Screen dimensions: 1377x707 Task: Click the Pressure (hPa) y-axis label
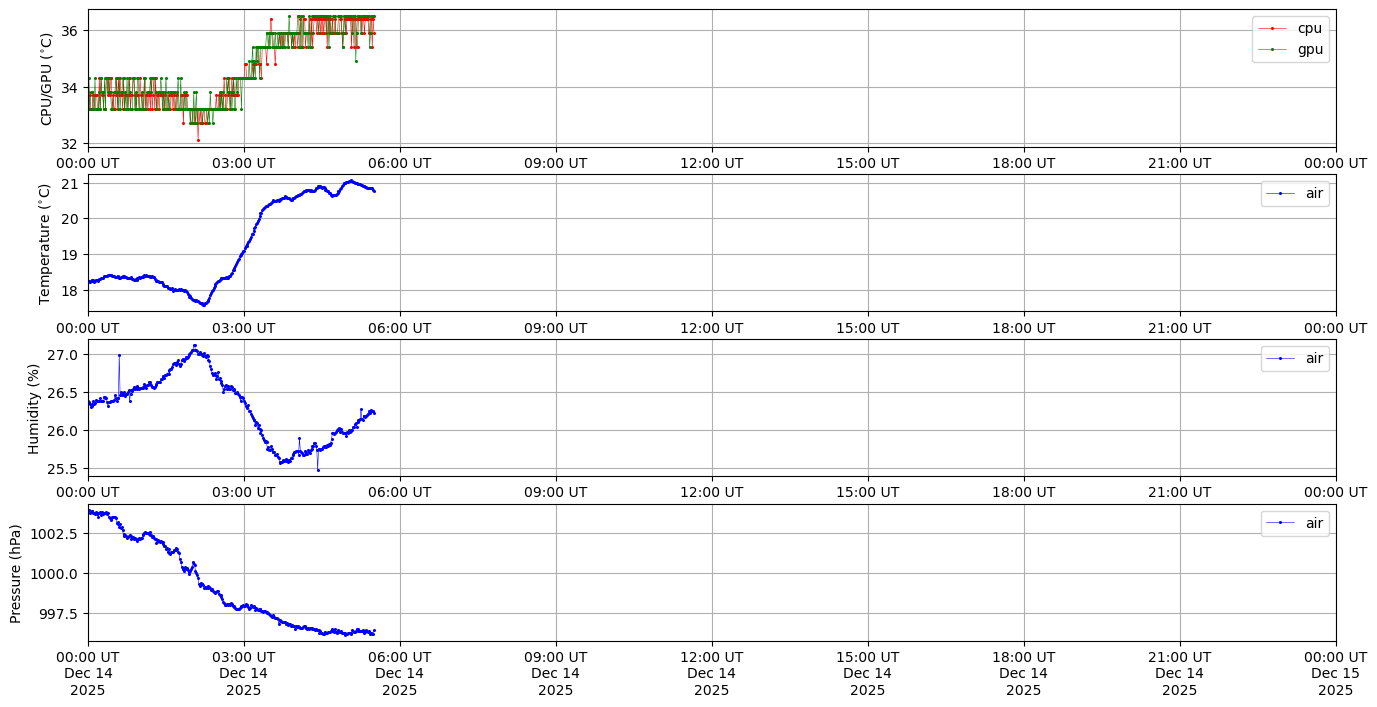coord(15,573)
